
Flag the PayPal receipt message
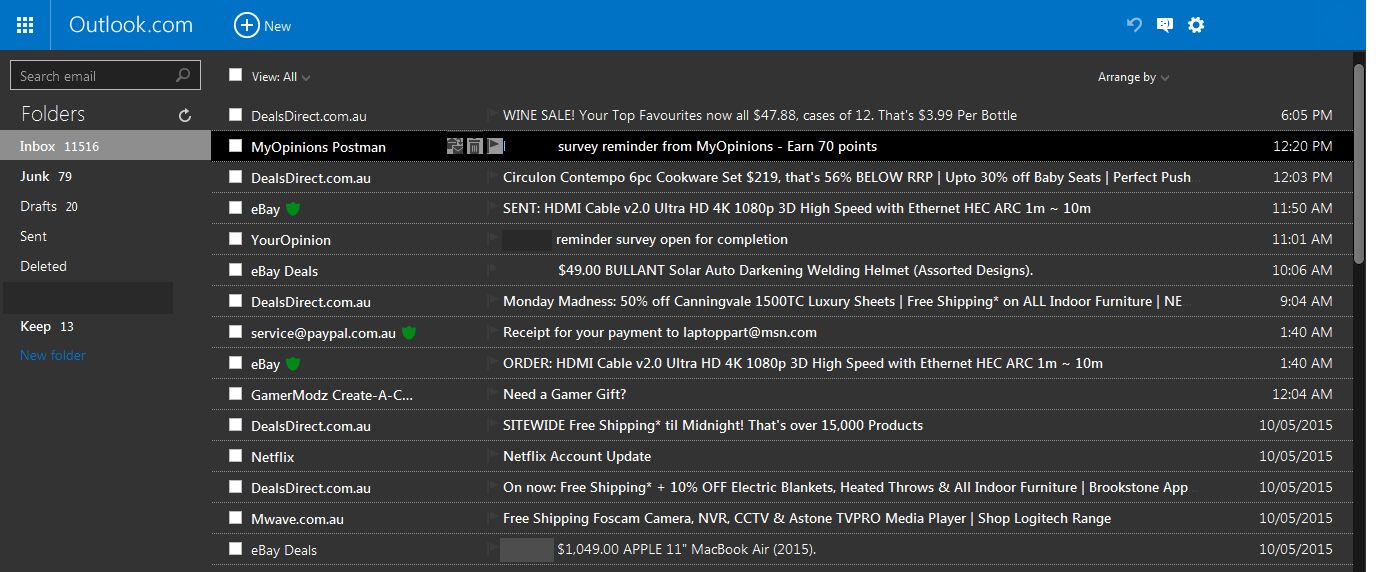tap(492, 332)
